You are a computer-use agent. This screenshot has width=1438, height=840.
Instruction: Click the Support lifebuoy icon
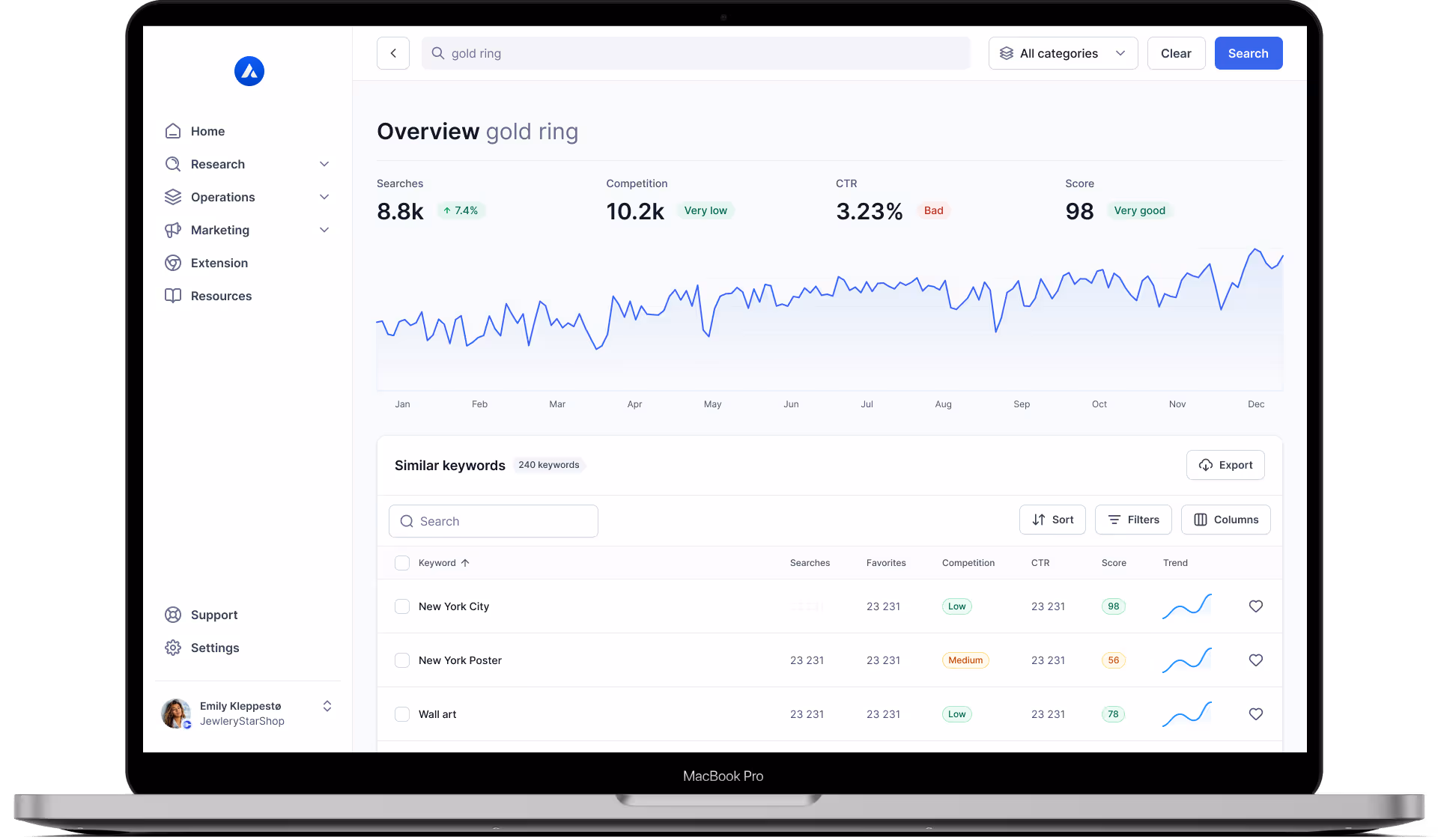(x=173, y=615)
